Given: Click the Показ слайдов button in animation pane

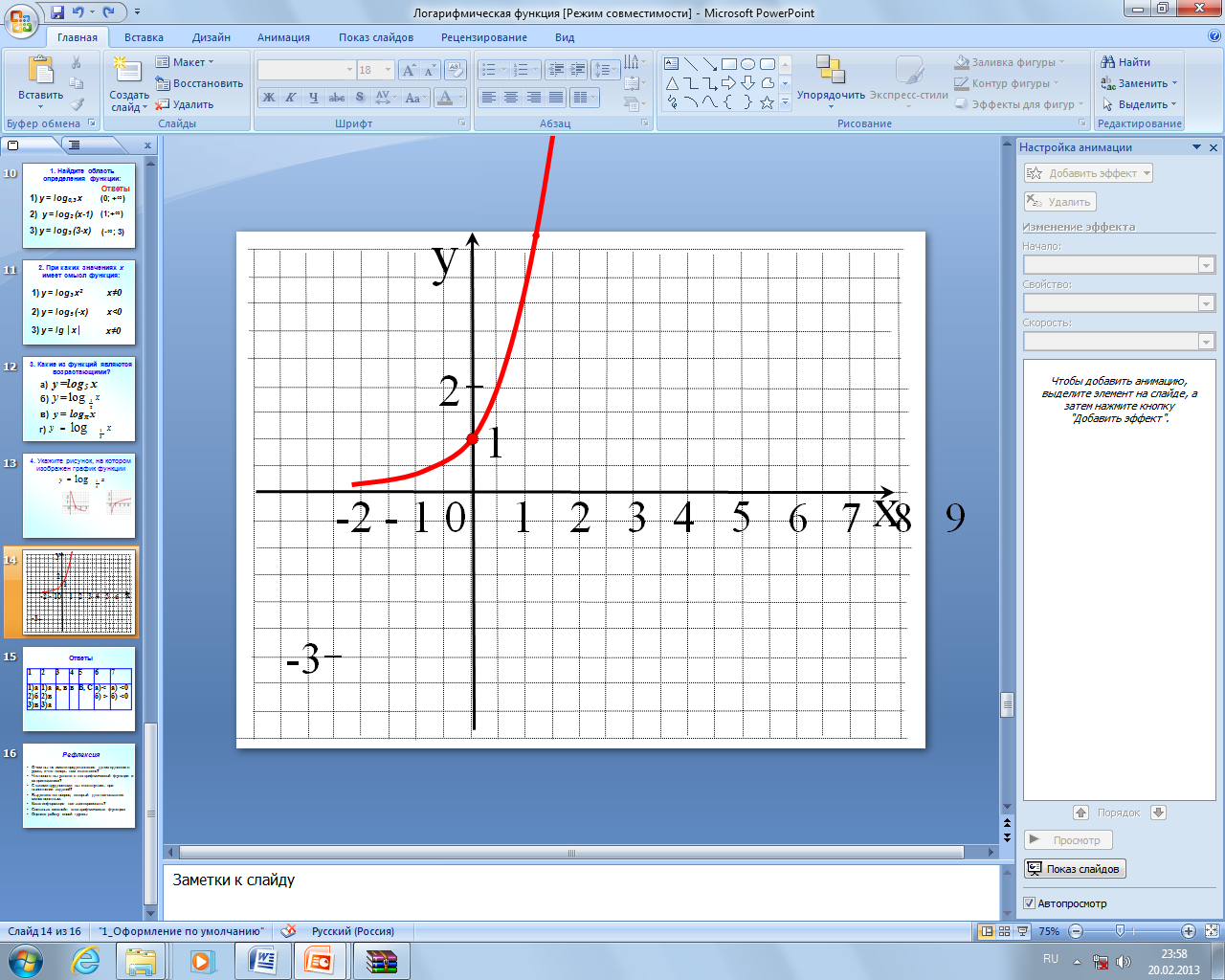Looking at the screenshot, I should 1074,869.
